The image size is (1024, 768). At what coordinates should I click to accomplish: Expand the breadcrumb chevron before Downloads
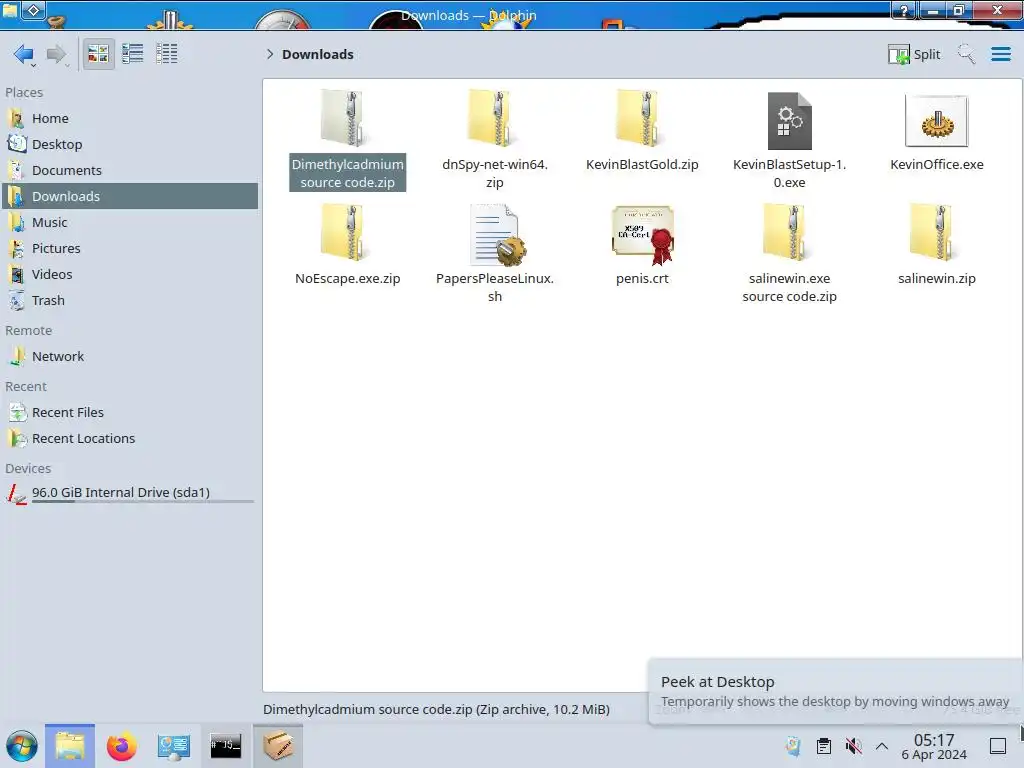click(x=270, y=54)
